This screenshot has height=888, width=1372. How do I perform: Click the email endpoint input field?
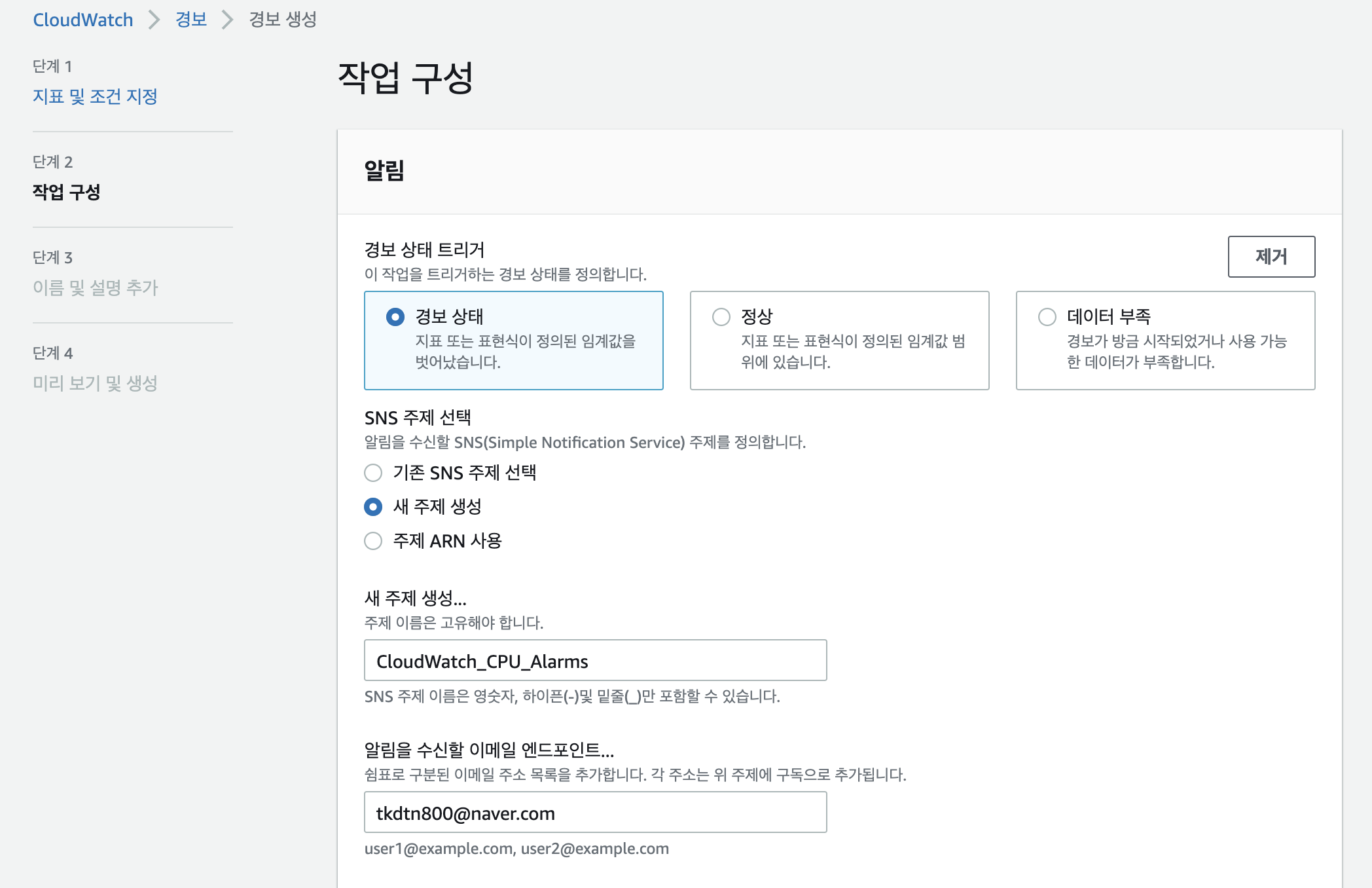coord(595,813)
